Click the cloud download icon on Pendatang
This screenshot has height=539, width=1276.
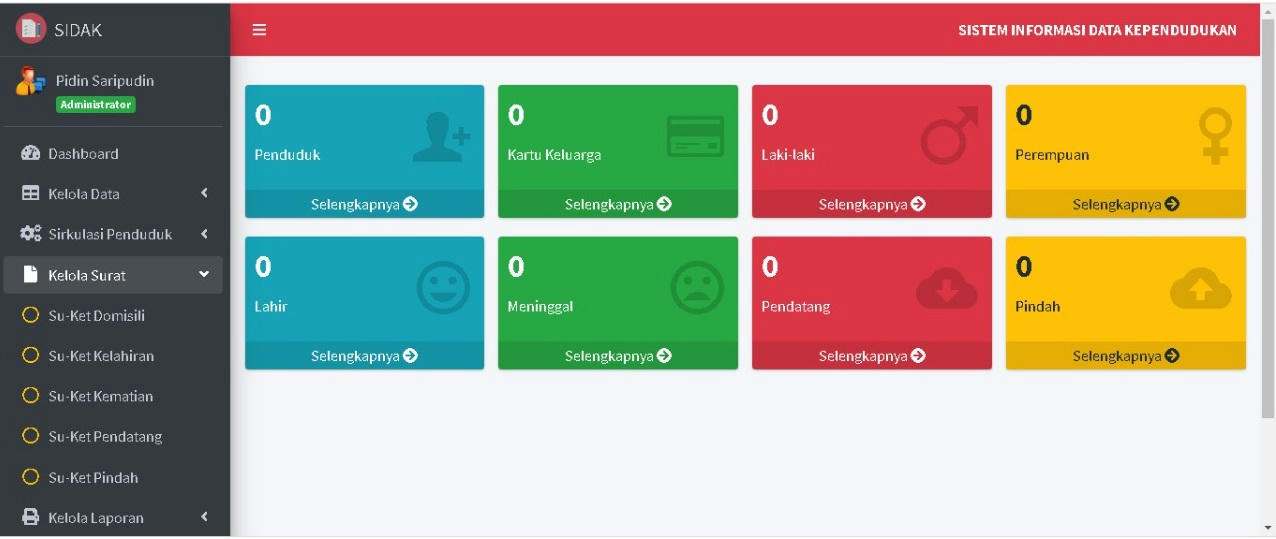946,289
